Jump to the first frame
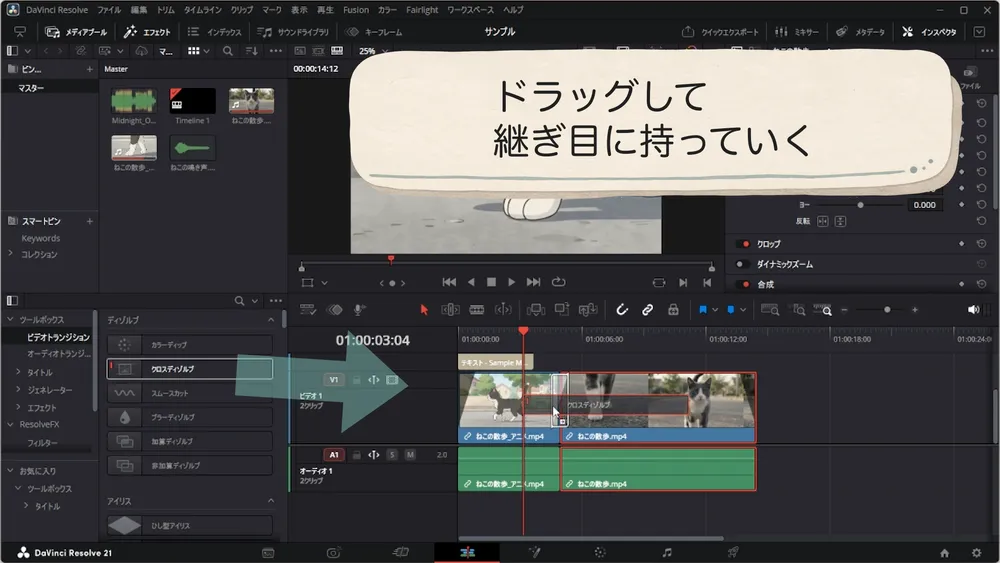This screenshot has width=1000, height=563. point(449,282)
